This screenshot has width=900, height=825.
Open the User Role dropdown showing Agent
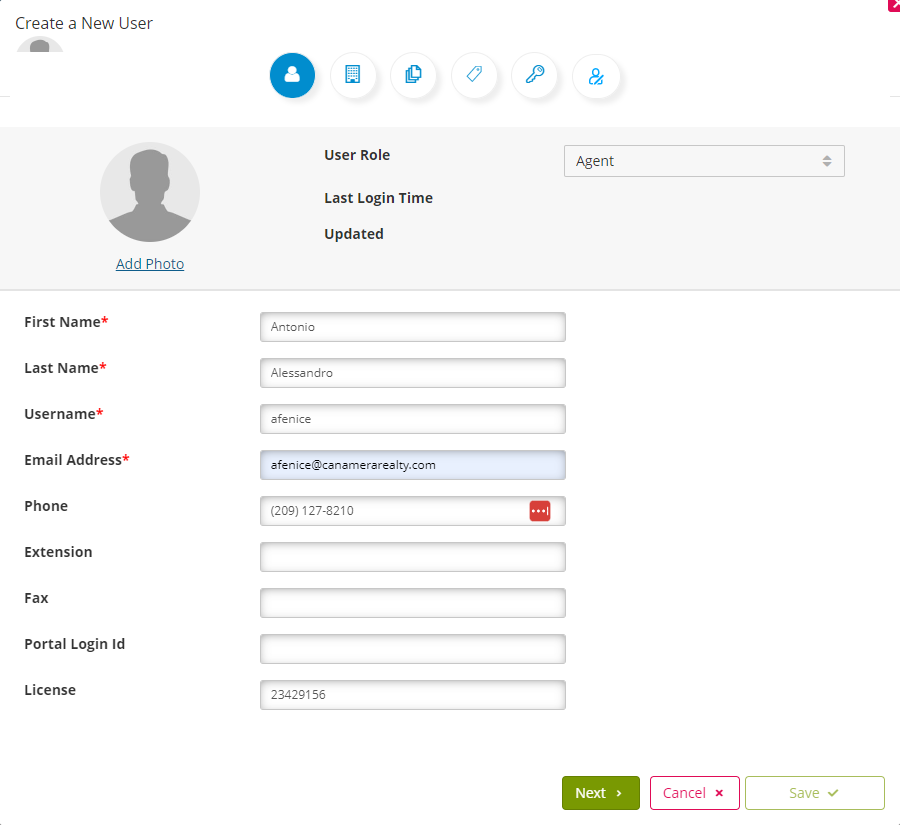[704, 160]
